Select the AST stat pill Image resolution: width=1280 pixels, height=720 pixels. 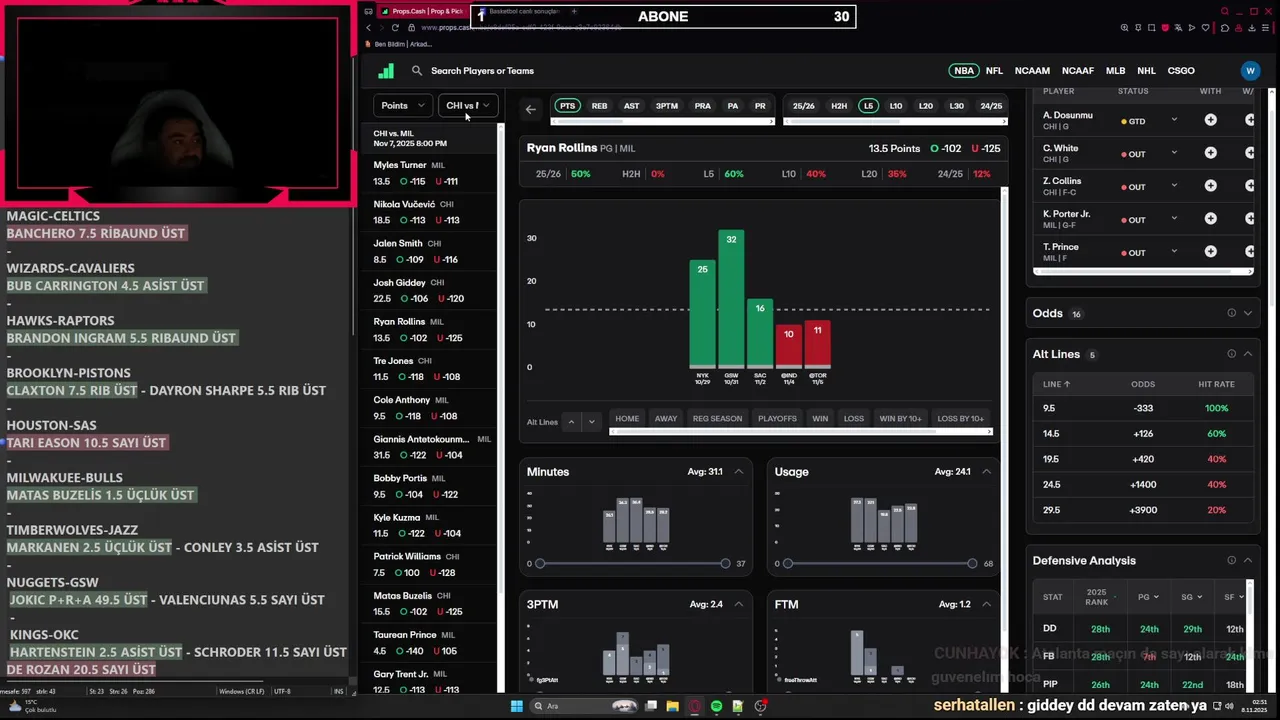[x=631, y=106]
